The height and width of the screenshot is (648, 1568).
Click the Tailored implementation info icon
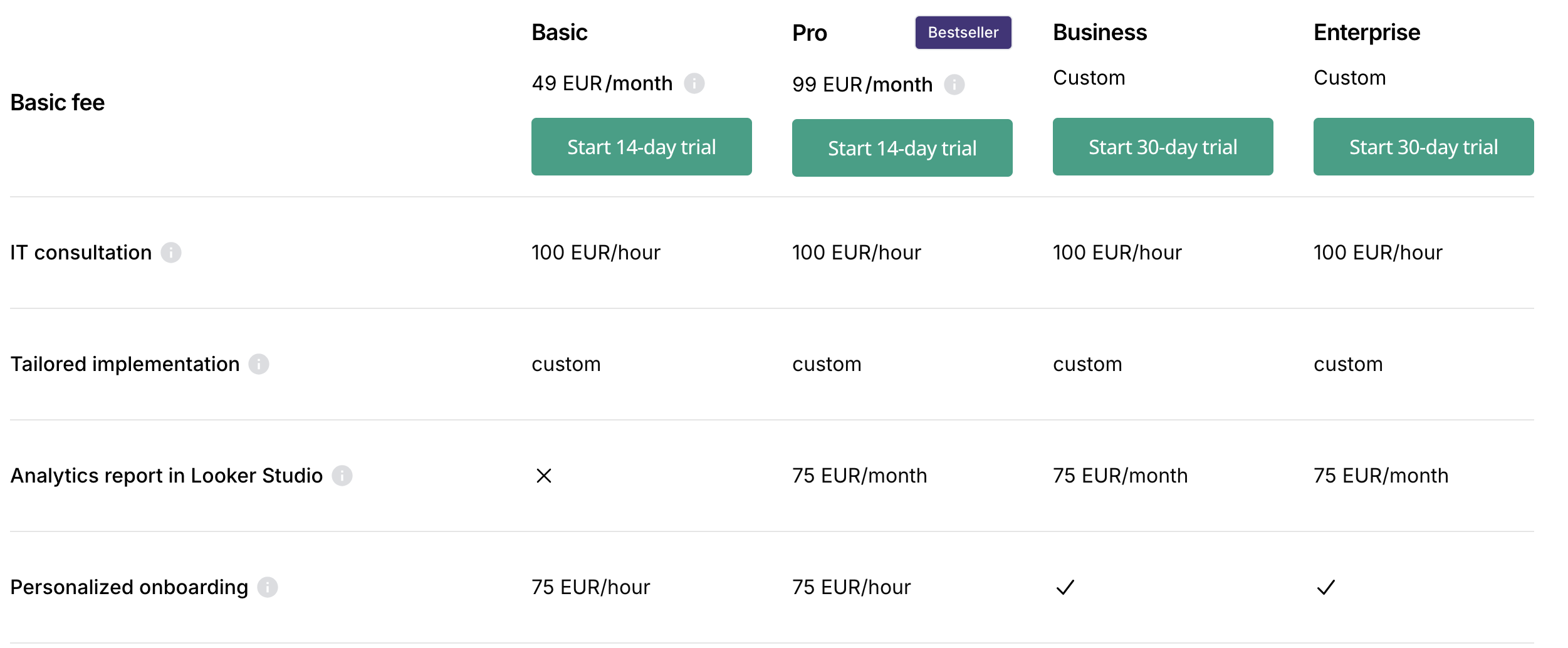pyautogui.click(x=259, y=364)
